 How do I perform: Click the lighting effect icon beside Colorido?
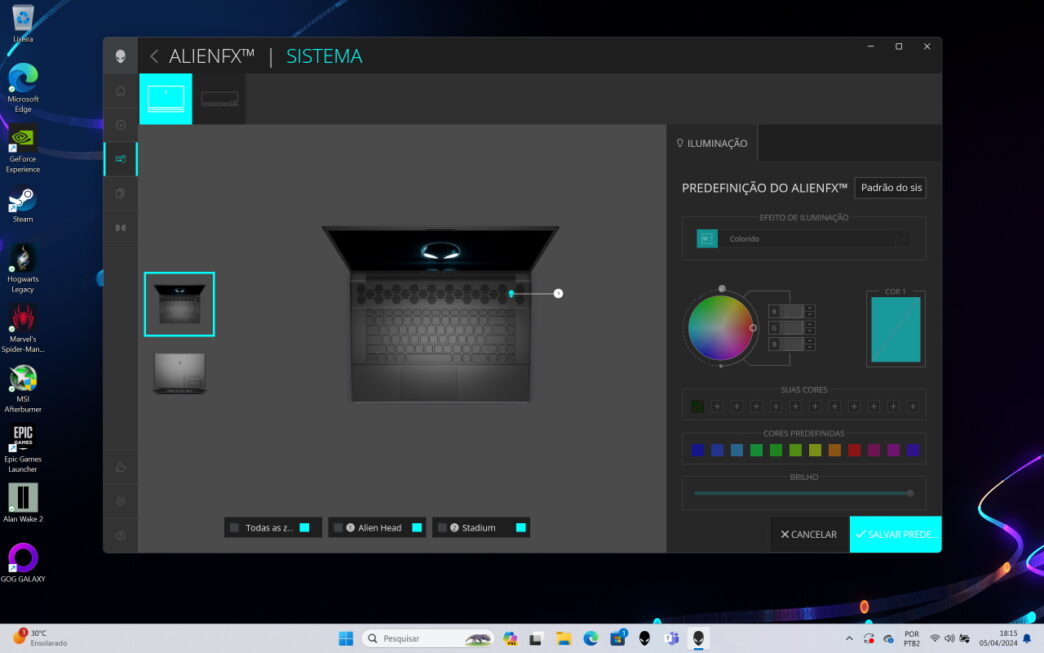[707, 239]
